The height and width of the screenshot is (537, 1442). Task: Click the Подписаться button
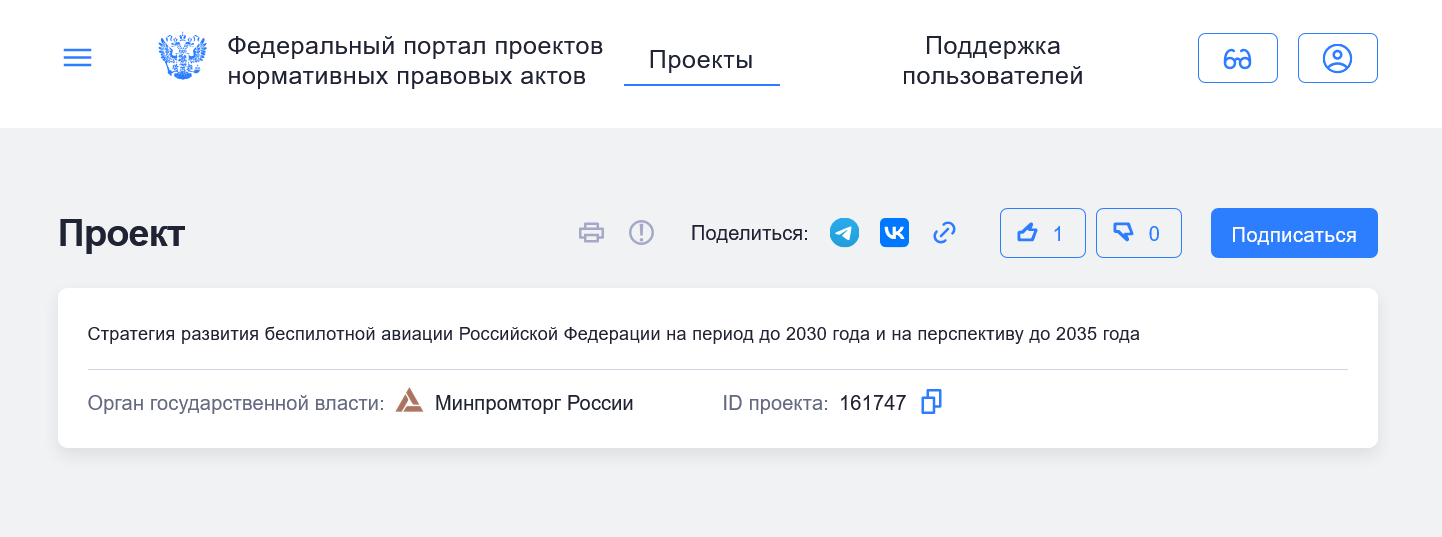click(x=1293, y=234)
